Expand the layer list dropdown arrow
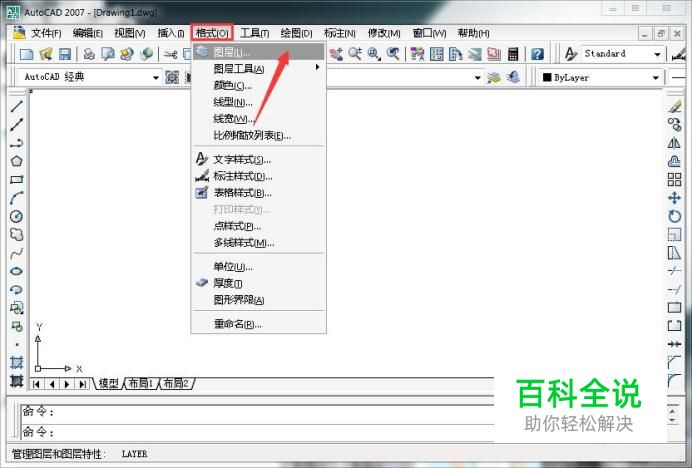The height and width of the screenshot is (468, 692). pos(478,78)
